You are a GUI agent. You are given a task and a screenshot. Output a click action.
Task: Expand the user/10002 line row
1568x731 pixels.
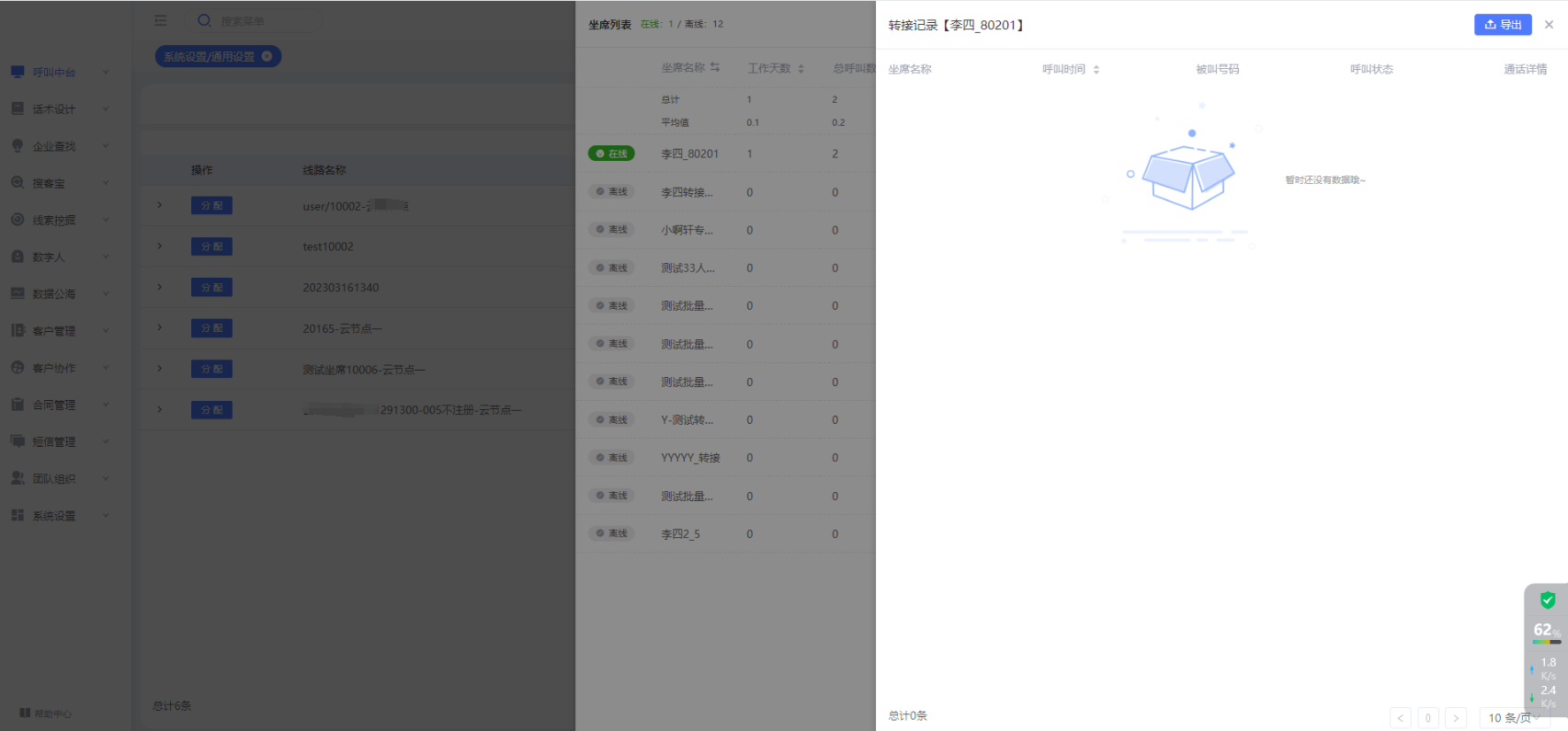tap(160, 205)
